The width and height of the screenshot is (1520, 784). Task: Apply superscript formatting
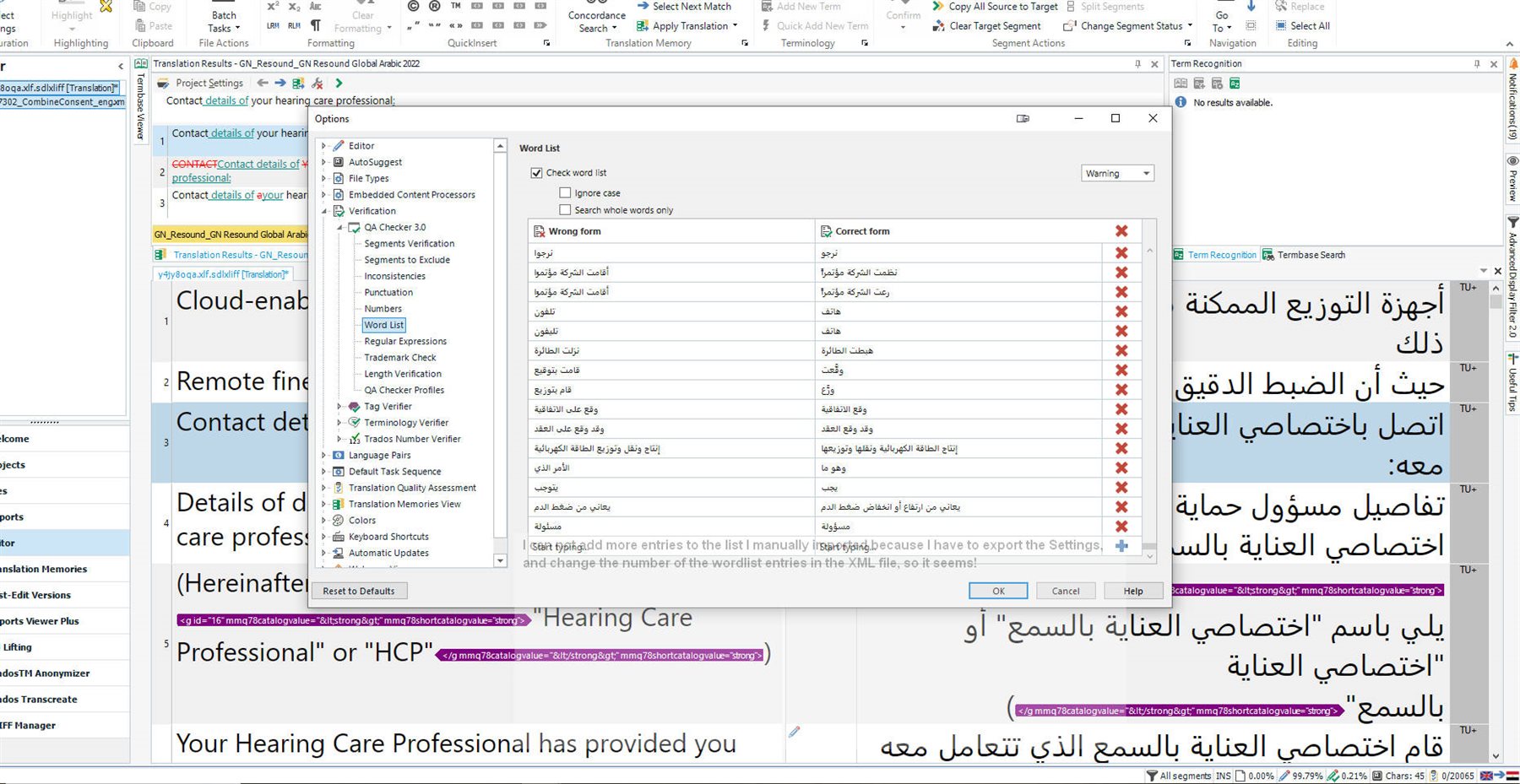point(273,6)
